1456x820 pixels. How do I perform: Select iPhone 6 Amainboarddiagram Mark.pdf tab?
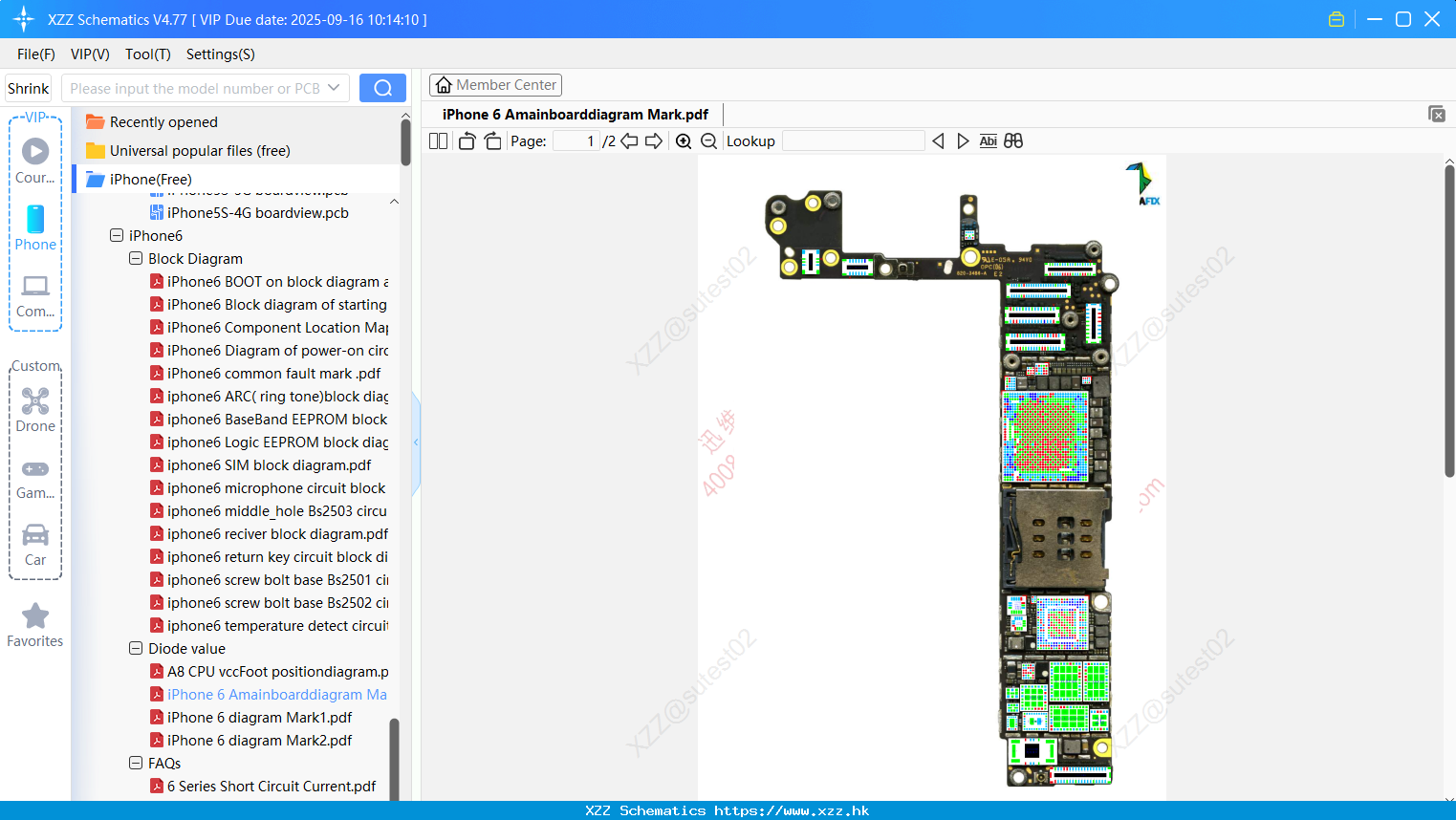[x=575, y=115]
